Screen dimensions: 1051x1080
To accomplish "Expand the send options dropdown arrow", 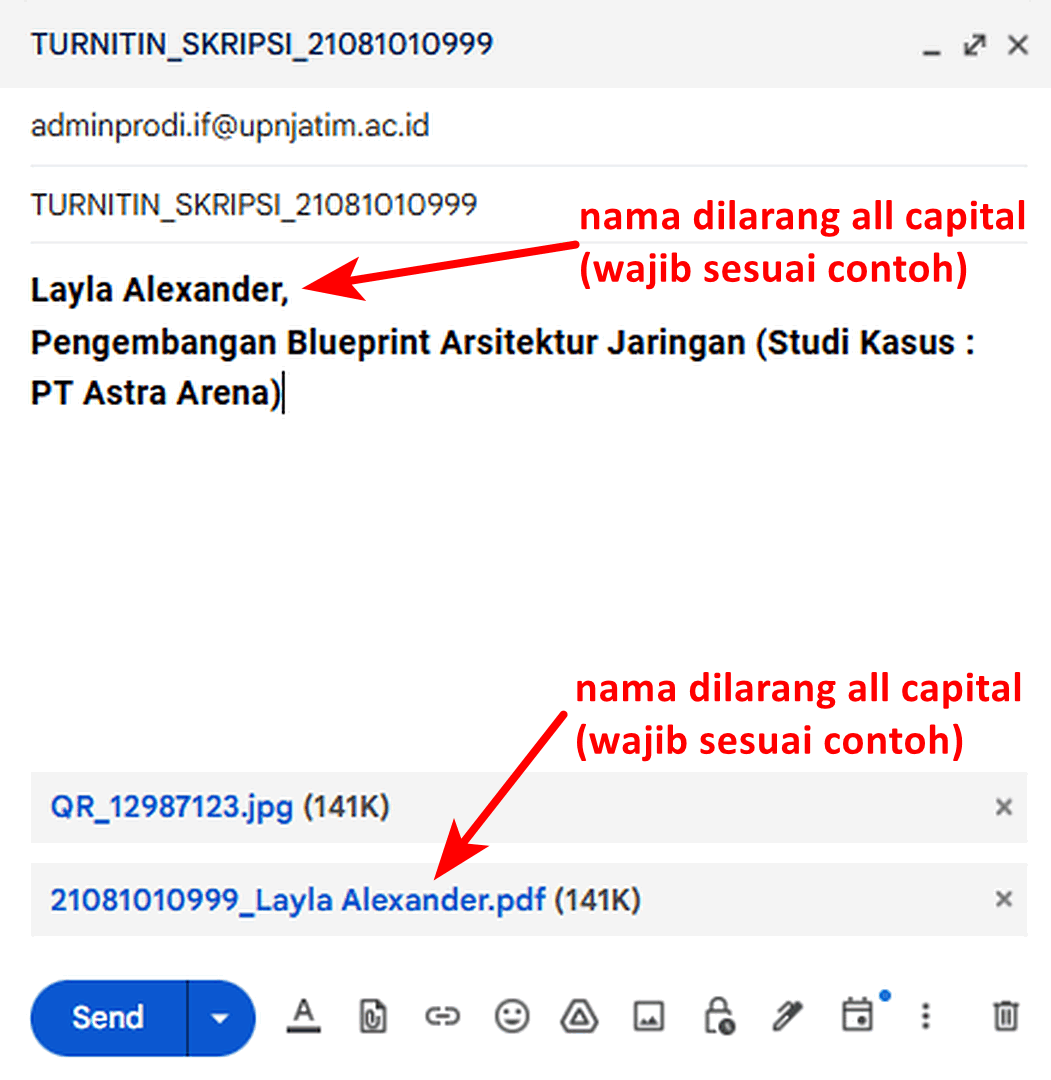I will tap(220, 1018).
